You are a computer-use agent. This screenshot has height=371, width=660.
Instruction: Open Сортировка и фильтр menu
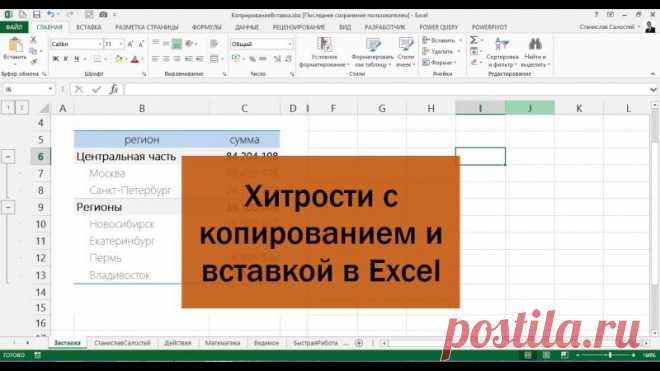click(x=502, y=52)
